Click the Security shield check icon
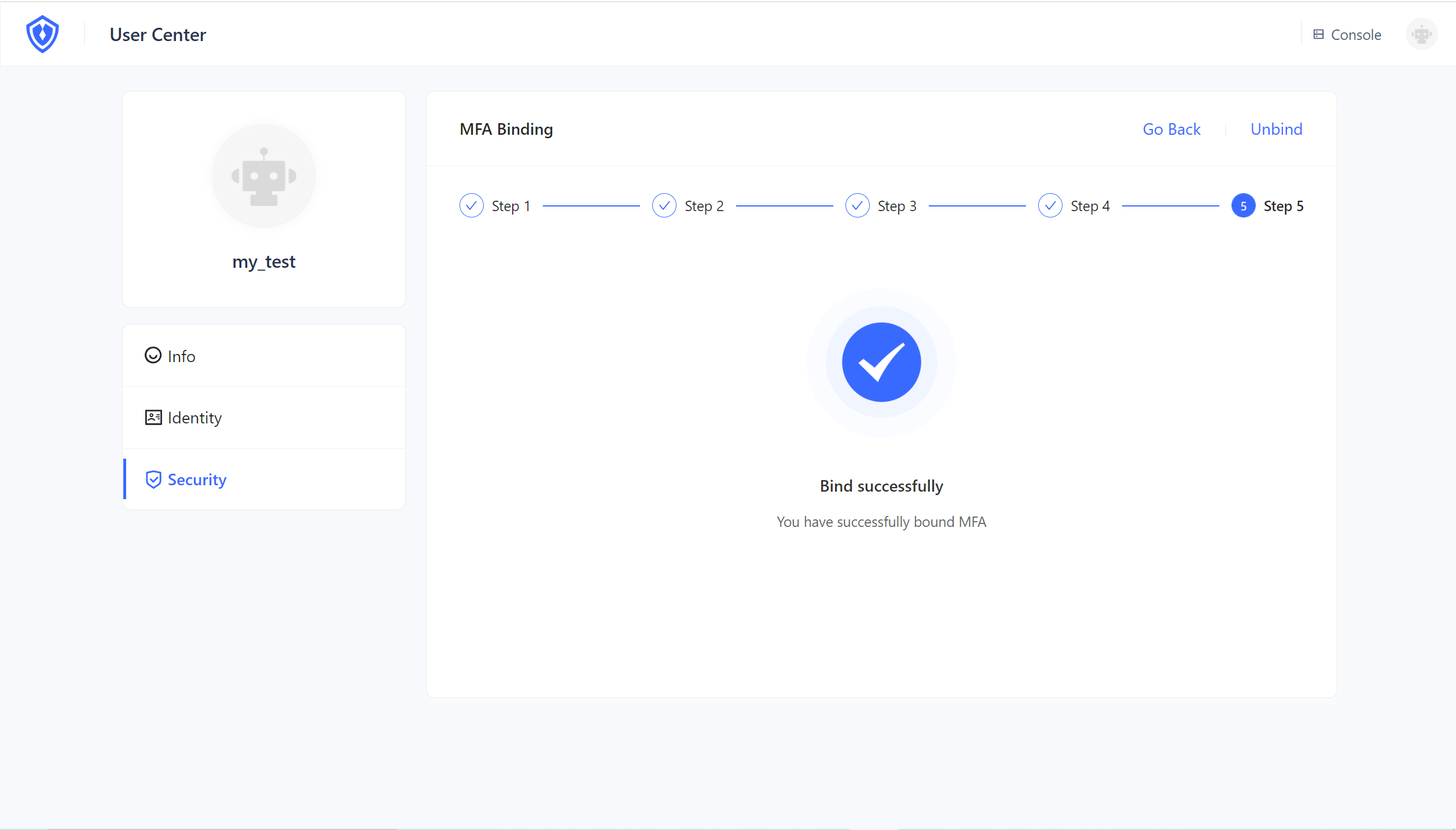This screenshot has width=1456, height=830. coord(153,479)
